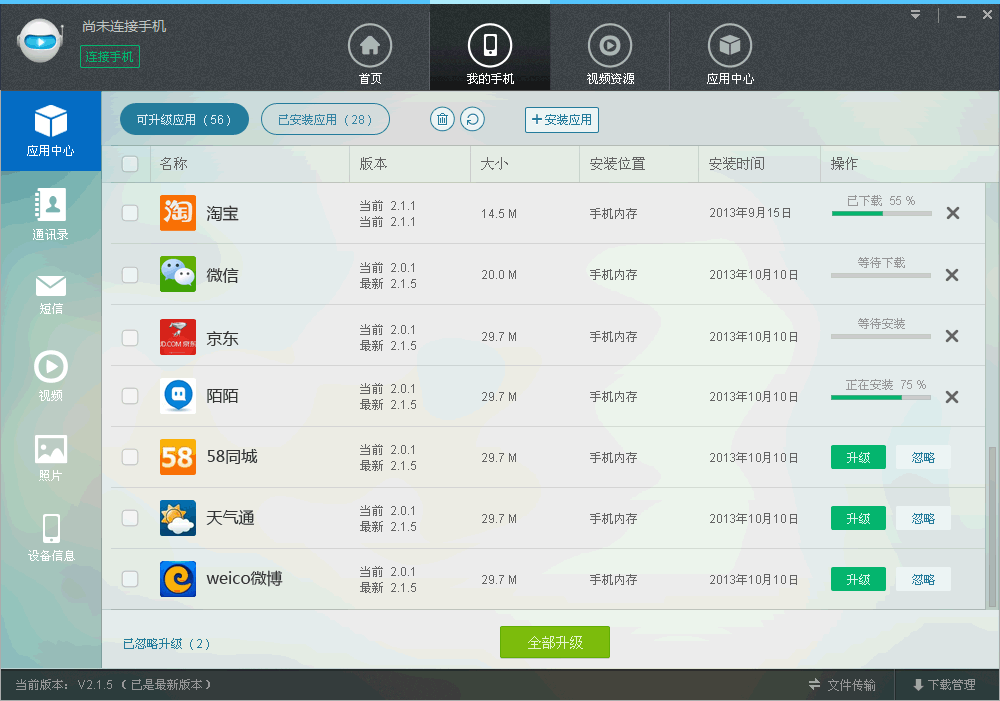Image resolution: width=1000 pixels, height=701 pixels.
Task: Open the 已忽略升级 (2) link
Action: tap(167, 644)
